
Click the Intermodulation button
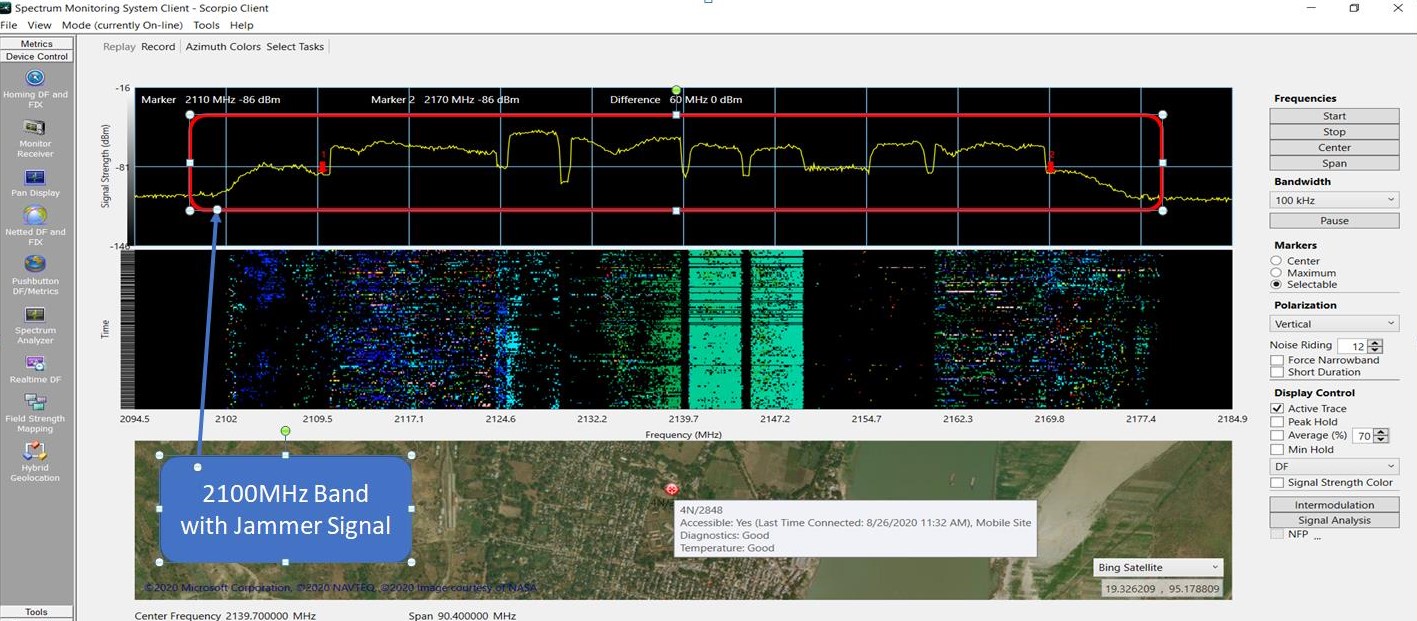point(1334,505)
